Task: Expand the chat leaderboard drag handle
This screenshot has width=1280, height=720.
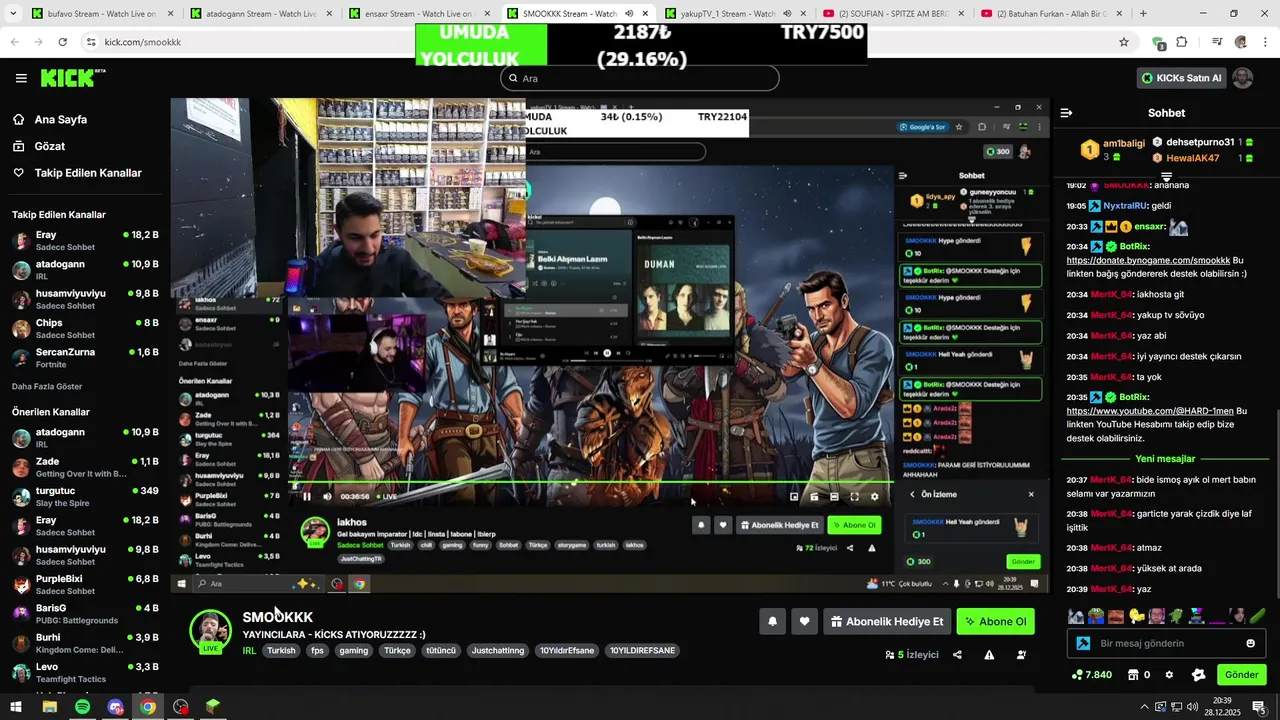Action: pyautogui.click(x=1166, y=177)
